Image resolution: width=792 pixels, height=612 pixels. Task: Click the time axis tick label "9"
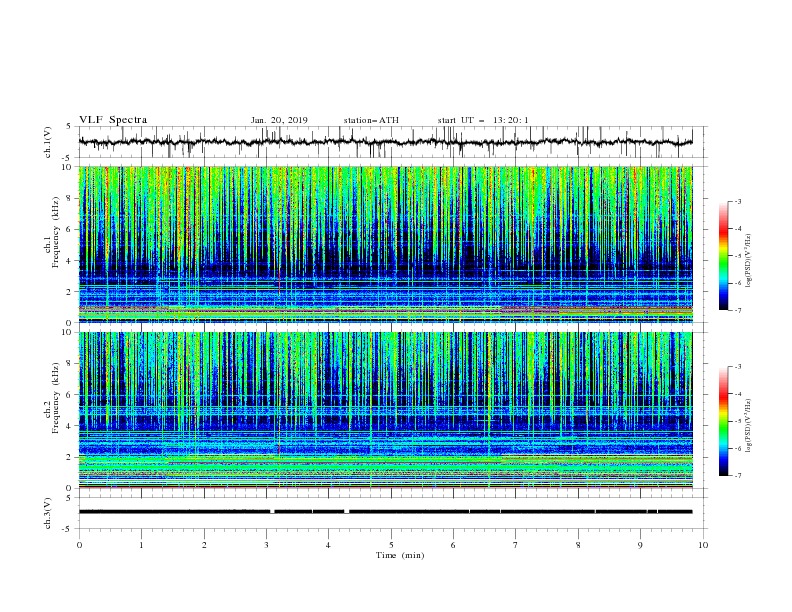tap(640, 545)
